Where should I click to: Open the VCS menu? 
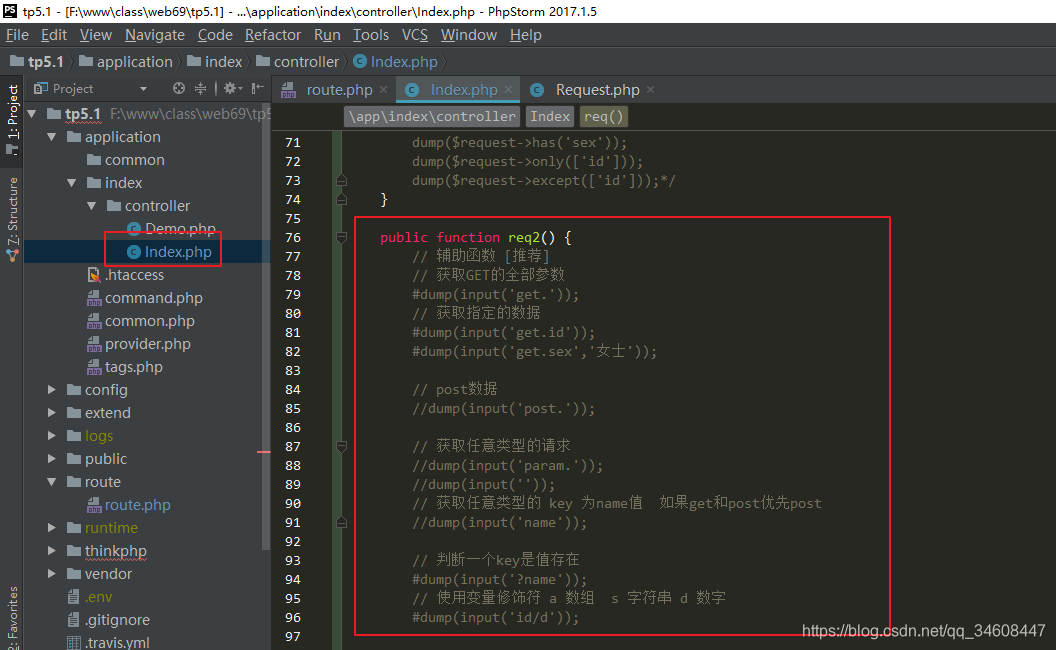415,34
